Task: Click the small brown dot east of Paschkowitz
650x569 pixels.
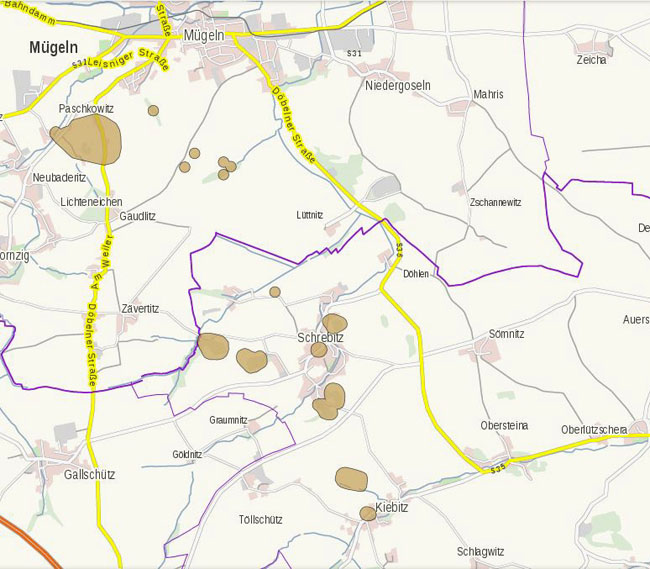Action: tap(153, 110)
